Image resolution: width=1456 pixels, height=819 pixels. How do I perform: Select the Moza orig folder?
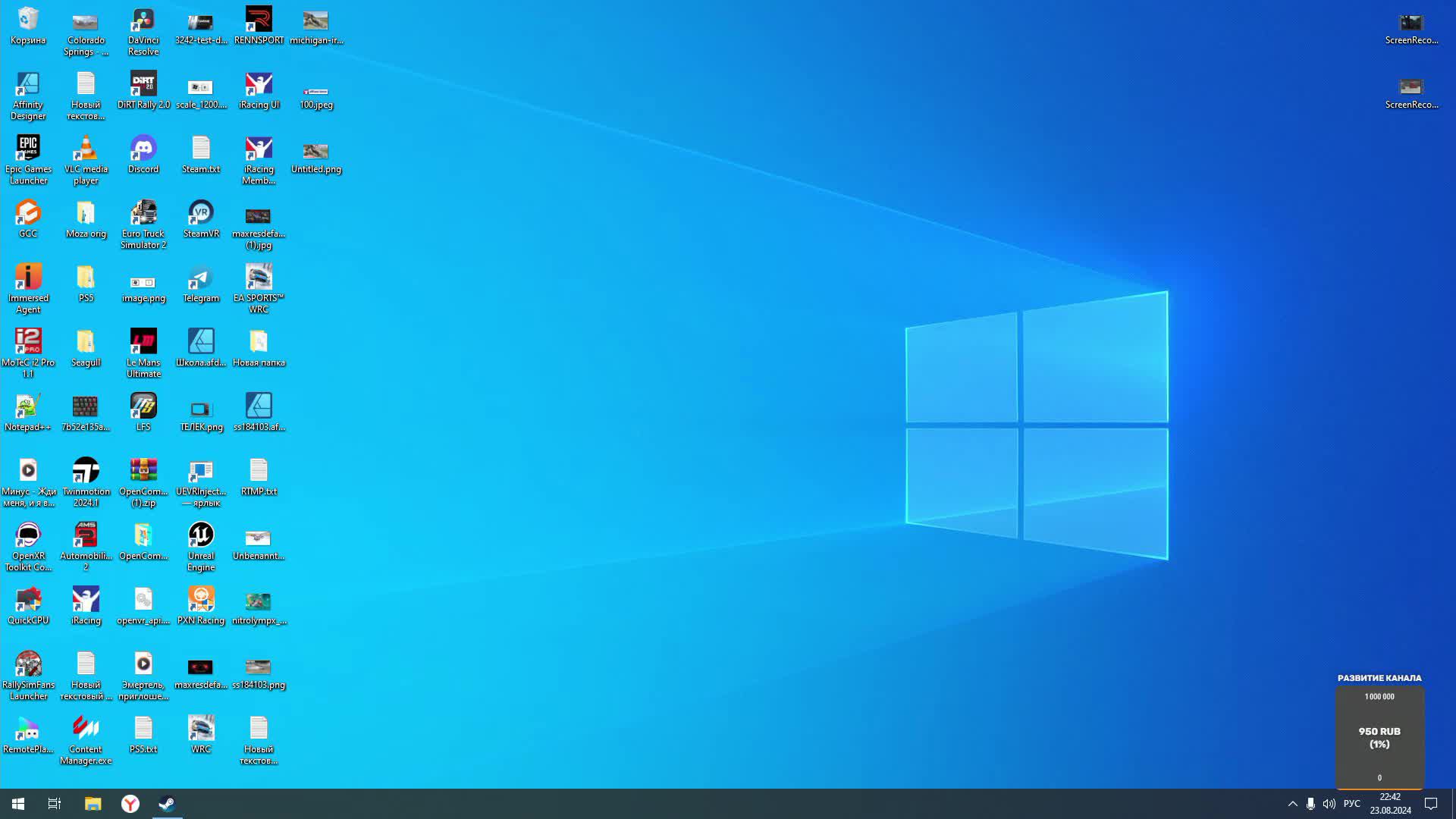pos(86,219)
